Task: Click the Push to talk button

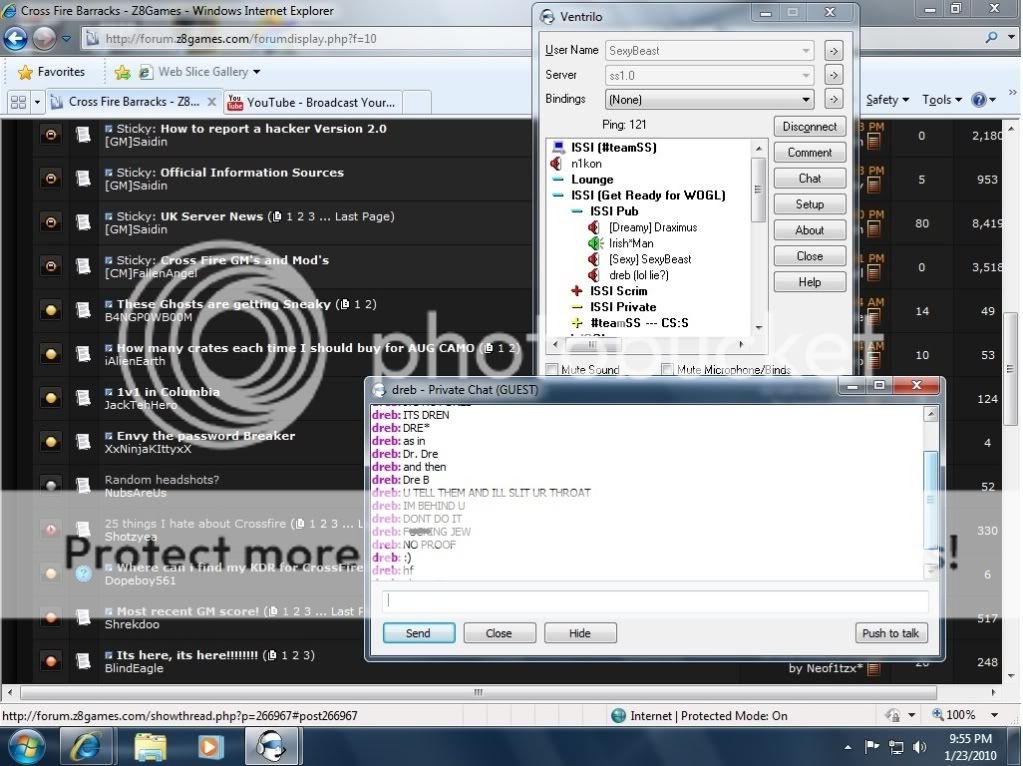Action: [x=890, y=633]
